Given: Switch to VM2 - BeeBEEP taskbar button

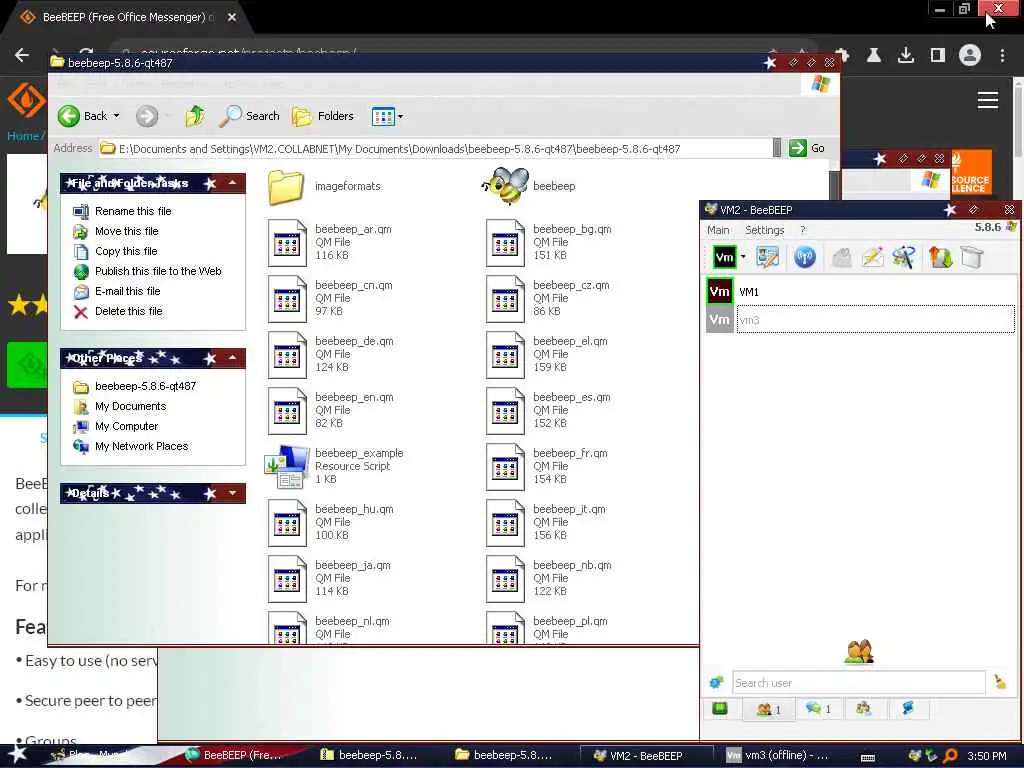Looking at the screenshot, I should pos(644,755).
